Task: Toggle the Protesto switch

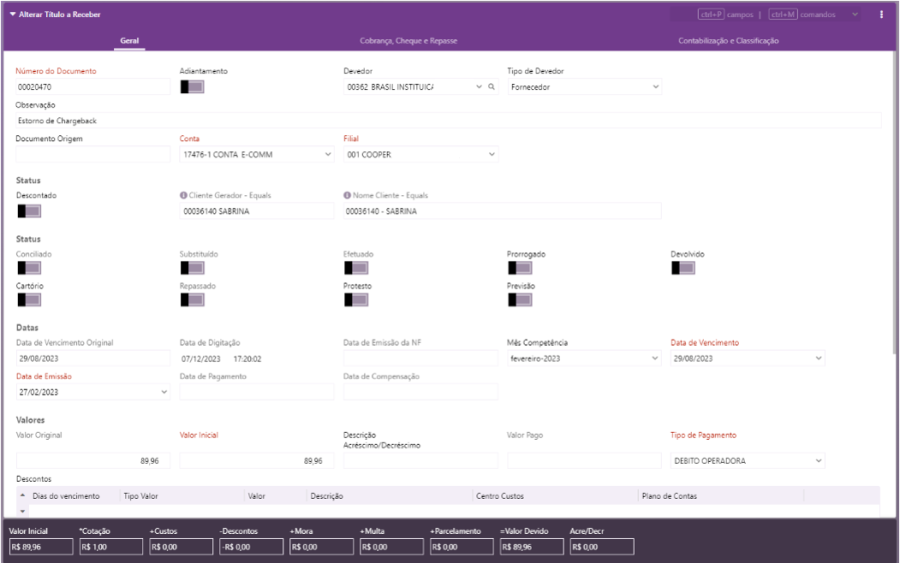Action: click(356, 300)
